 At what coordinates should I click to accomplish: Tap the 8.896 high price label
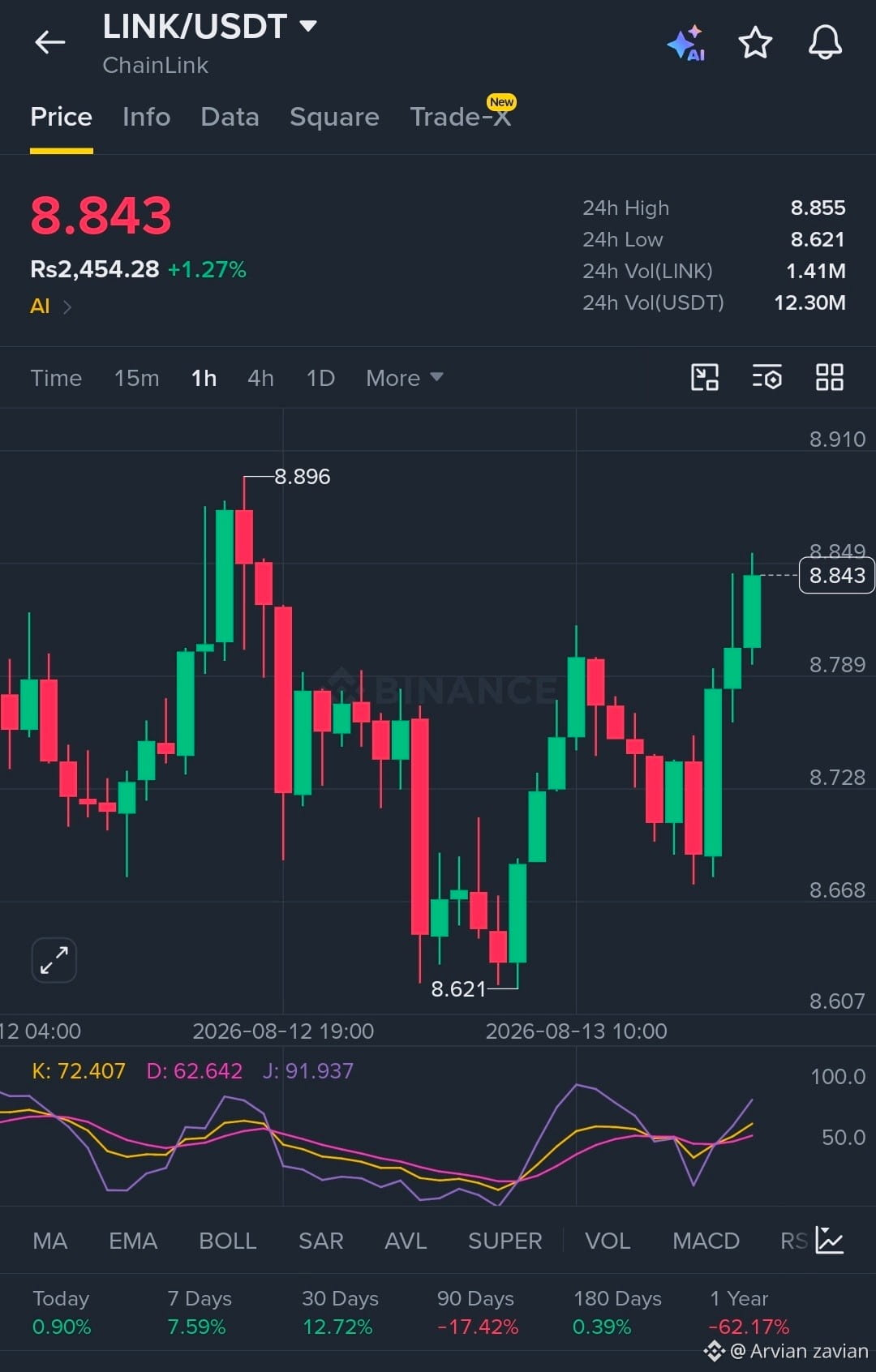(x=302, y=477)
